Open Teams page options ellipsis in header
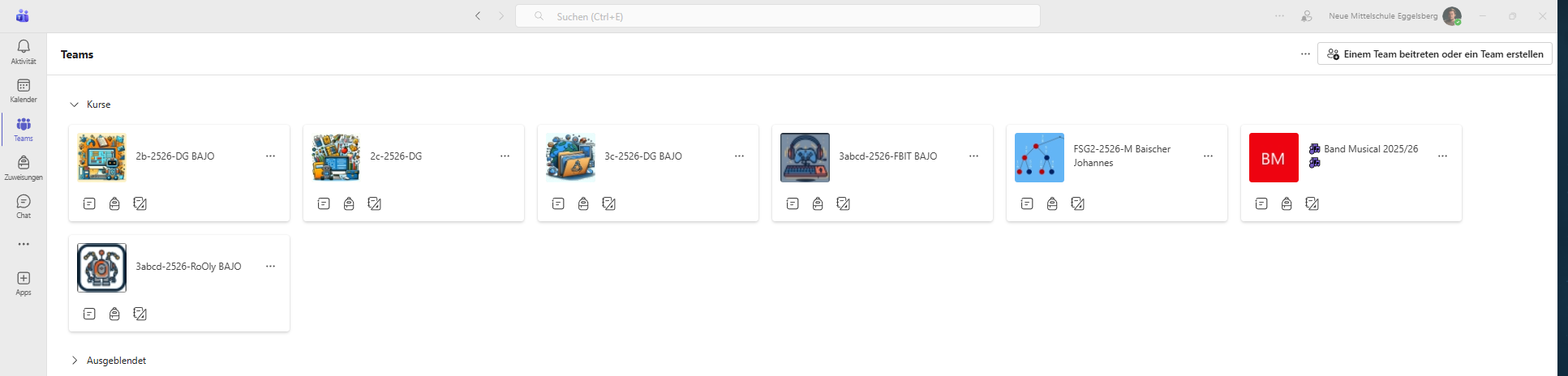 click(x=1305, y=54)
